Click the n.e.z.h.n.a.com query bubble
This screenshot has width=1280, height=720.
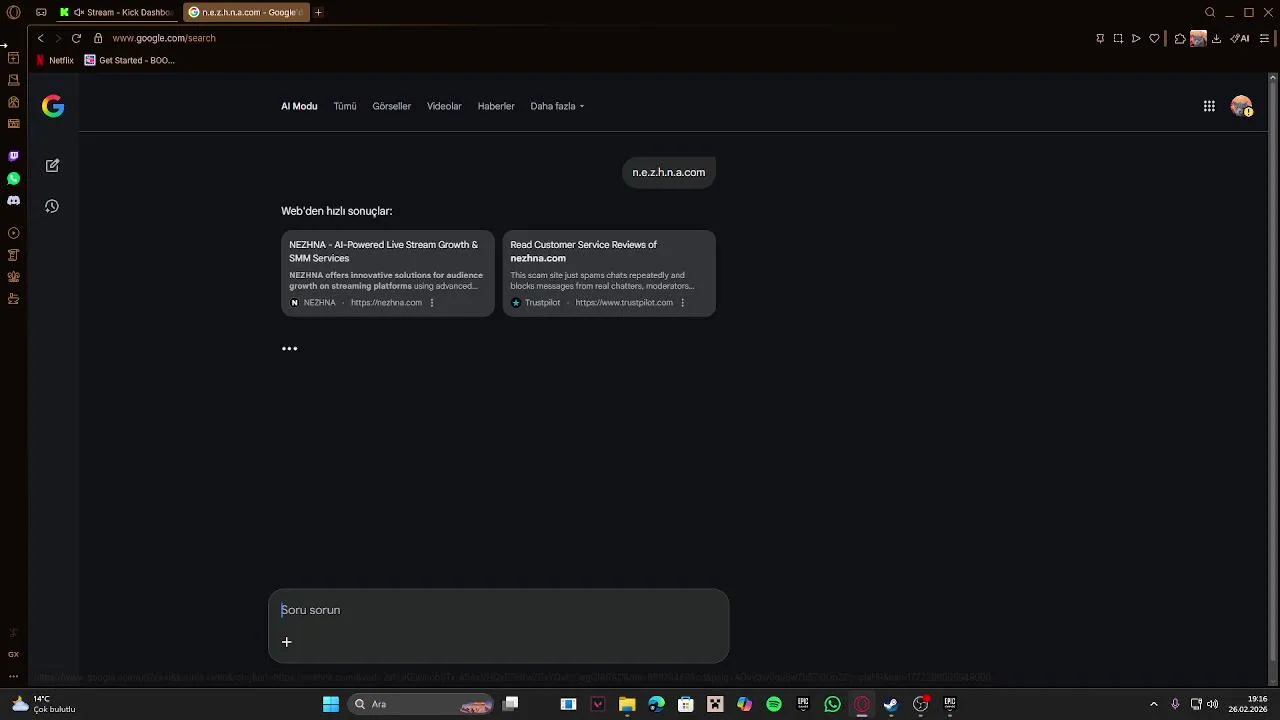pos(669,172)
